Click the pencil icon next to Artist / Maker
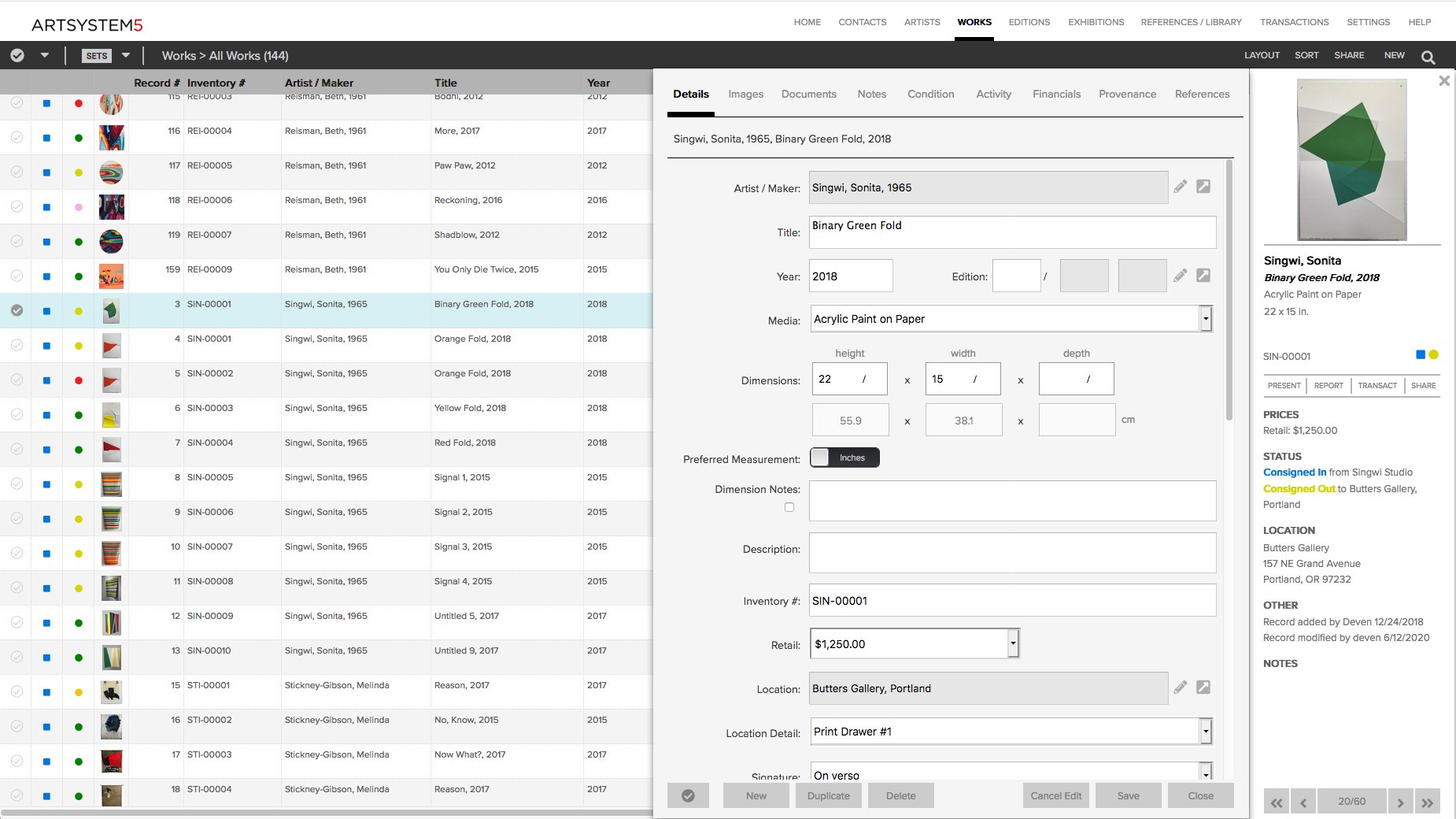 pyautogui.click(x=1180, y=187)
